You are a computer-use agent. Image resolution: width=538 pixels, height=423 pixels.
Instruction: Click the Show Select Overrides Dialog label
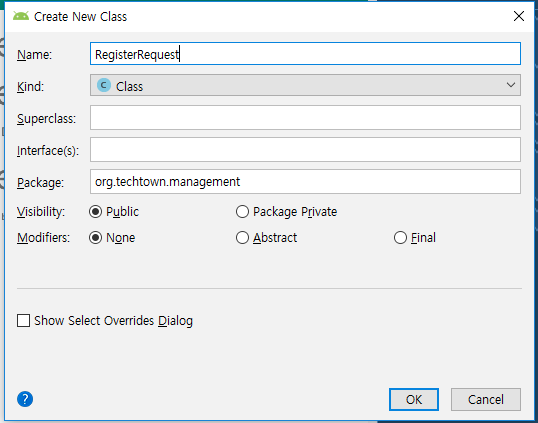coord(114,321)
